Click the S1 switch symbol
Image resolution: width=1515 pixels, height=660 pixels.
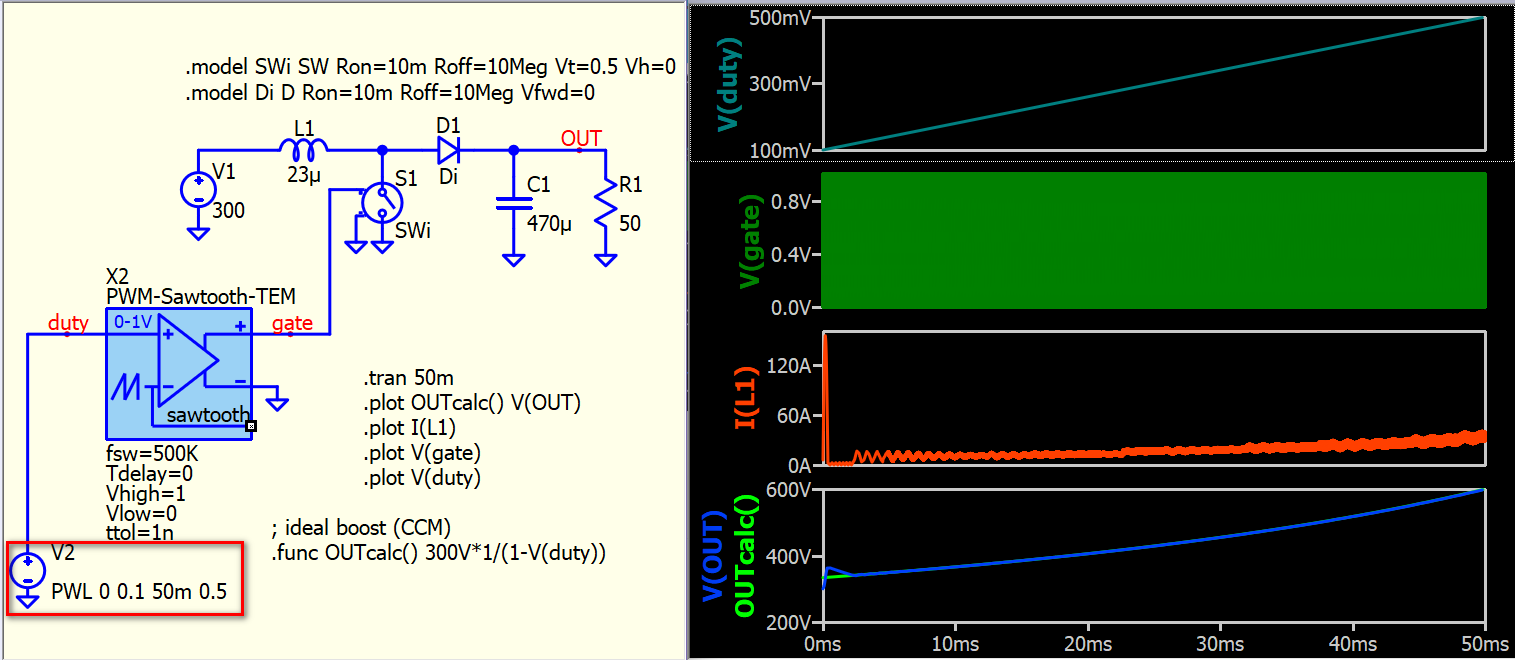(380, 201)
